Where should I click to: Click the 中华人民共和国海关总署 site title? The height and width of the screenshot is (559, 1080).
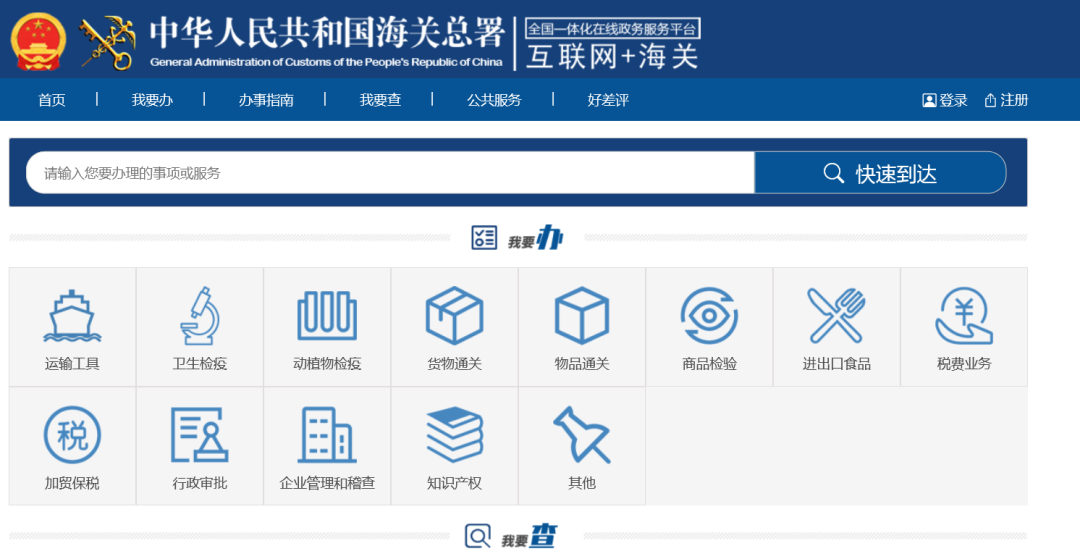pos(327,32)
